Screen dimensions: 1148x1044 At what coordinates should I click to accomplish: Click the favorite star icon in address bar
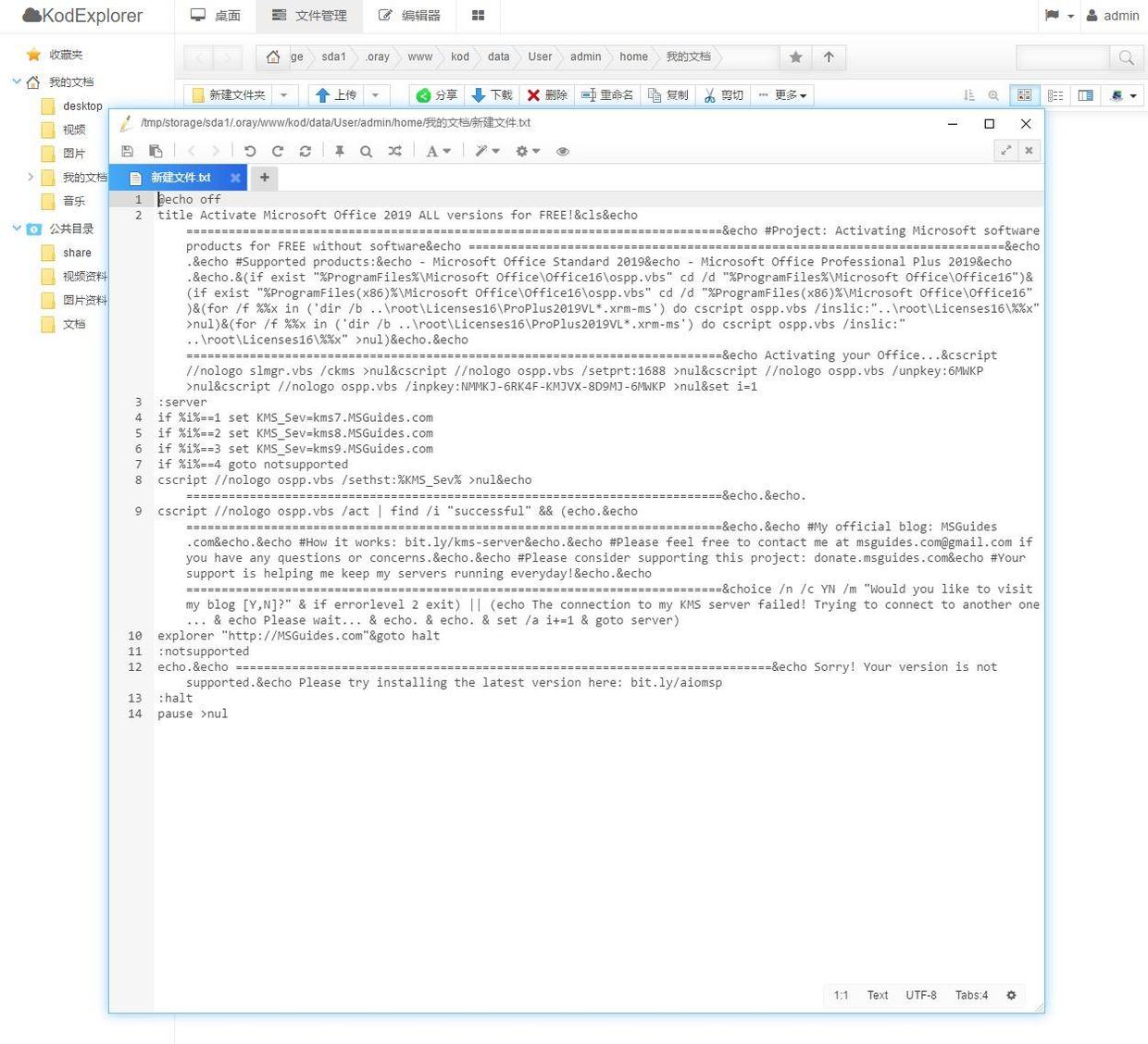click(x=795, y=57)
